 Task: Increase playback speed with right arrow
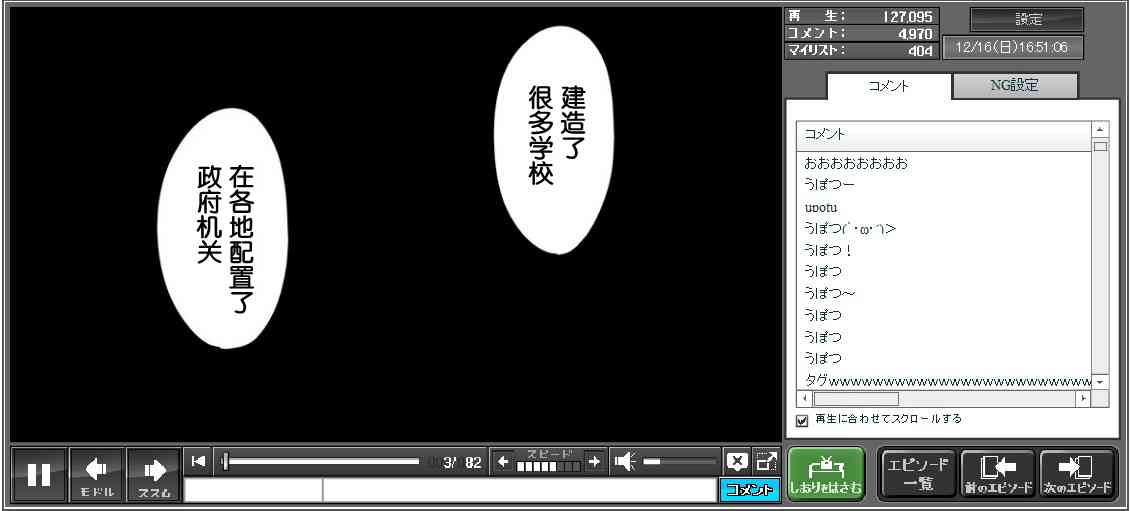coord(593,461)
